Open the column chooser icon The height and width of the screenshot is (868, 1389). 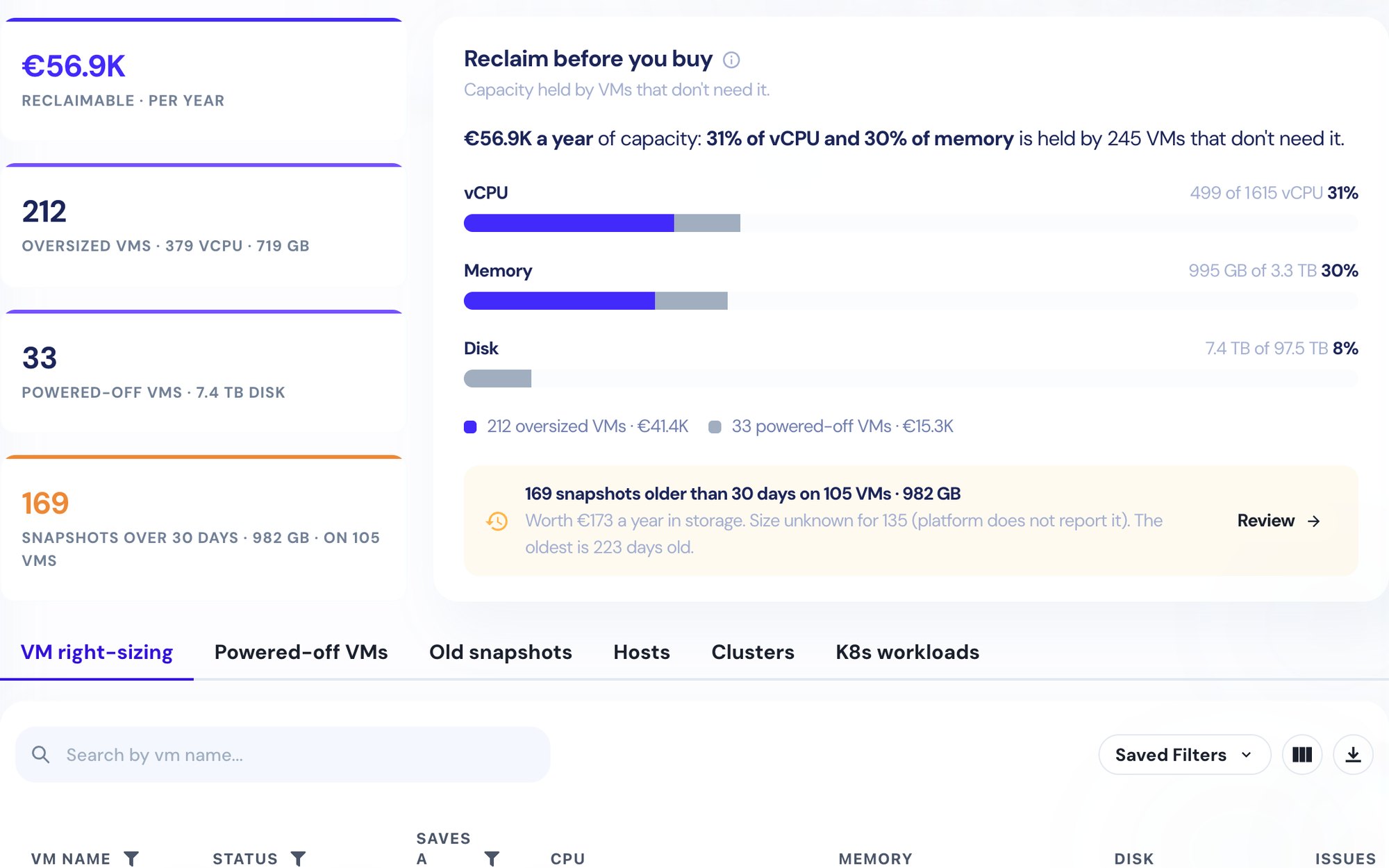(1302, 755)
